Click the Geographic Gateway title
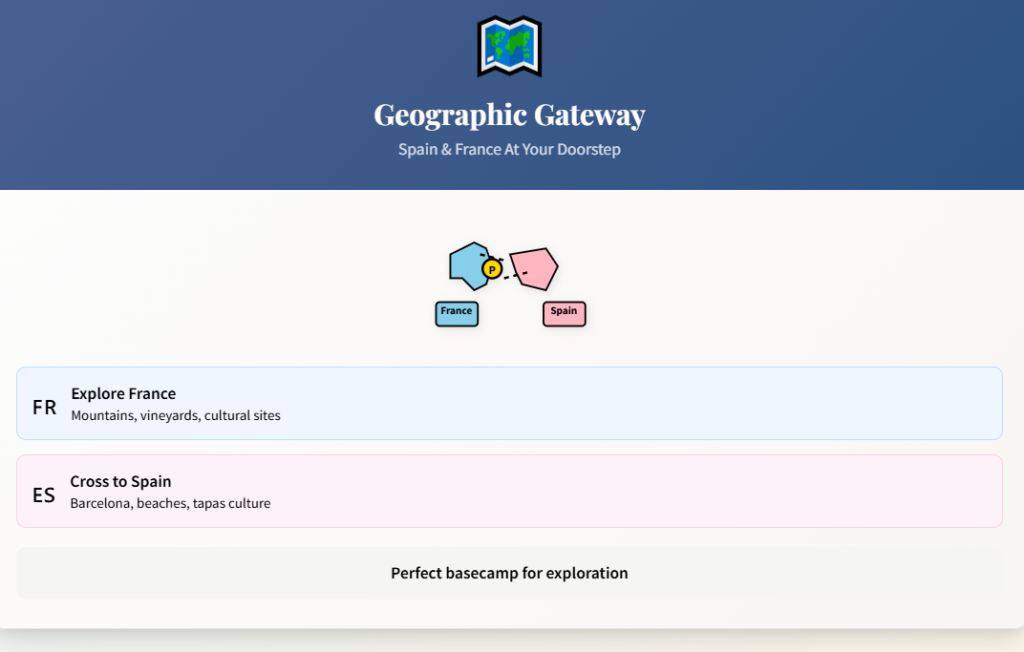 click(509, 115)
